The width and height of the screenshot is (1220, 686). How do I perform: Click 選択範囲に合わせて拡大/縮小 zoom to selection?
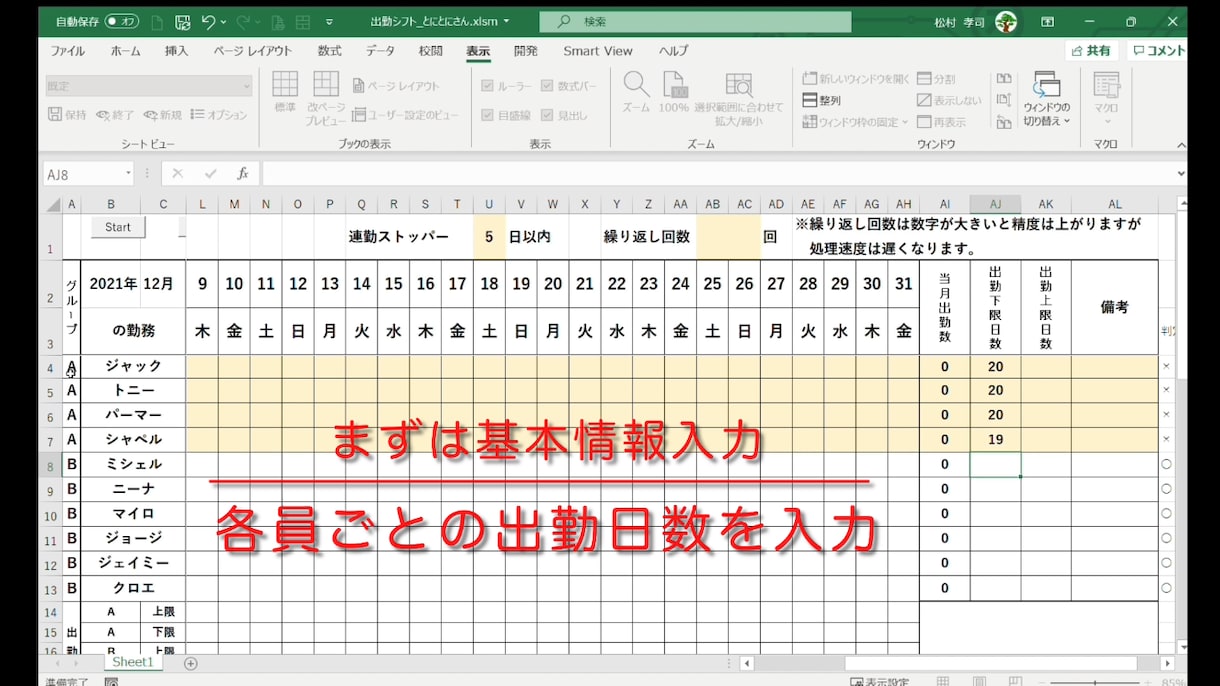click(739, 98)
